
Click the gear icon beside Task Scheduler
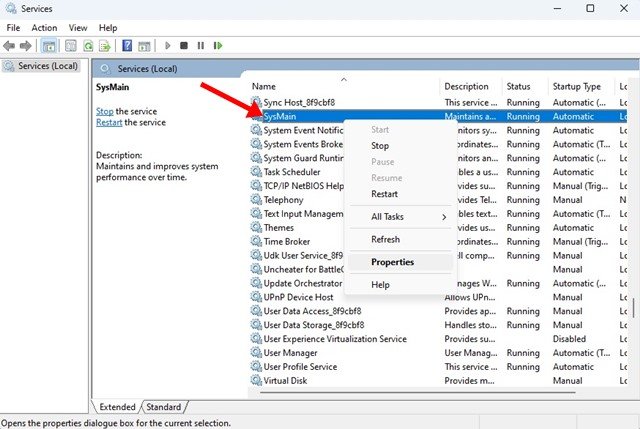[x=256, y=171]
